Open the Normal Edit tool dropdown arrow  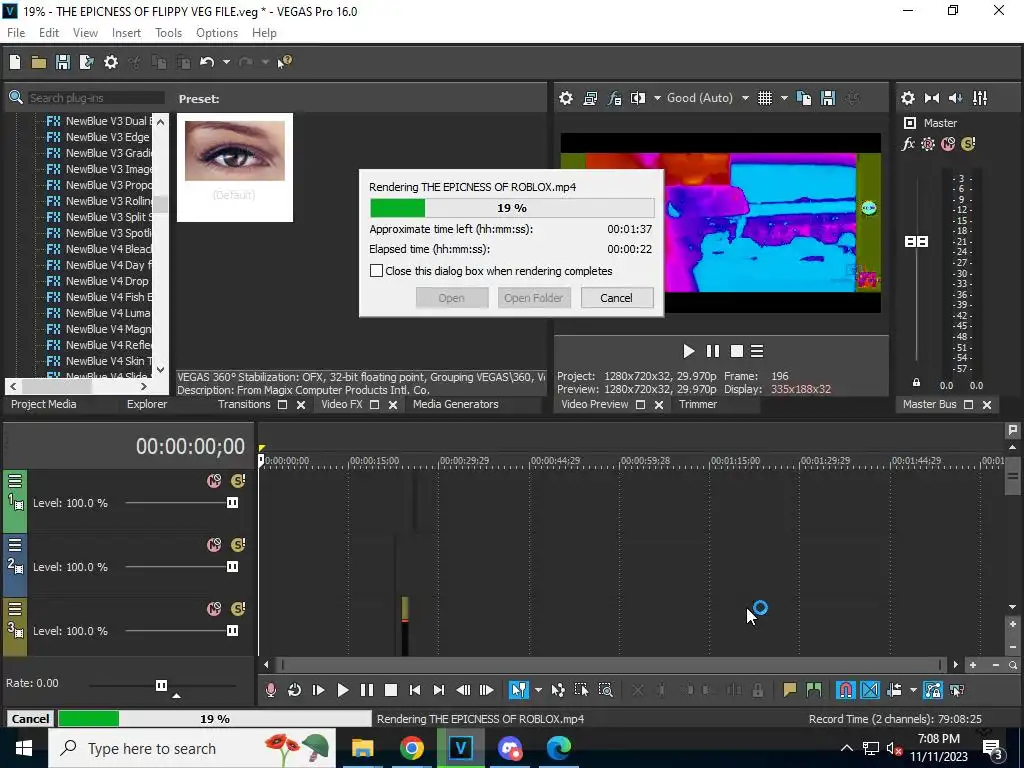pos(538,690)
